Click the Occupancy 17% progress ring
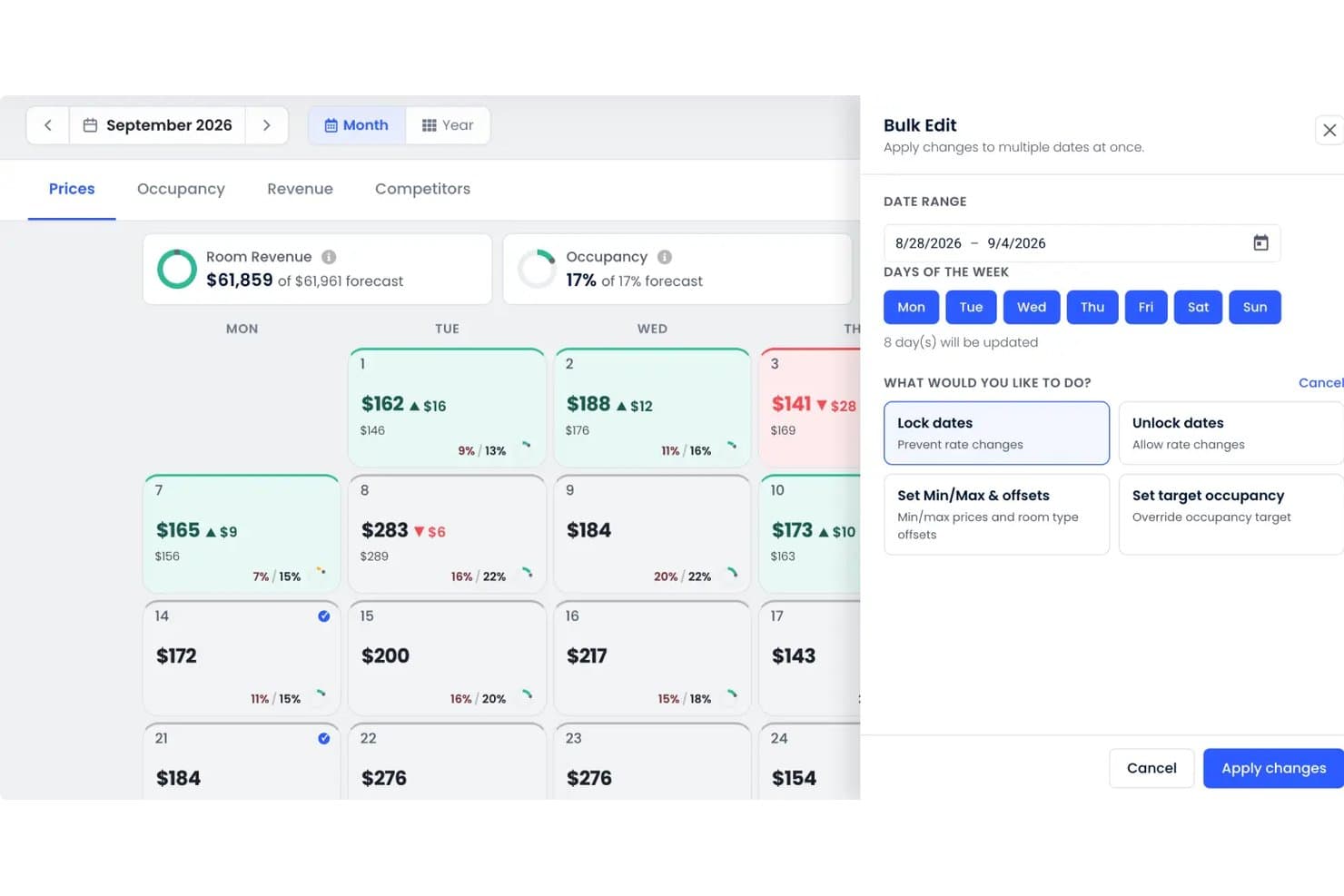Screen dimensions: 1344x896 click(537, 269)
